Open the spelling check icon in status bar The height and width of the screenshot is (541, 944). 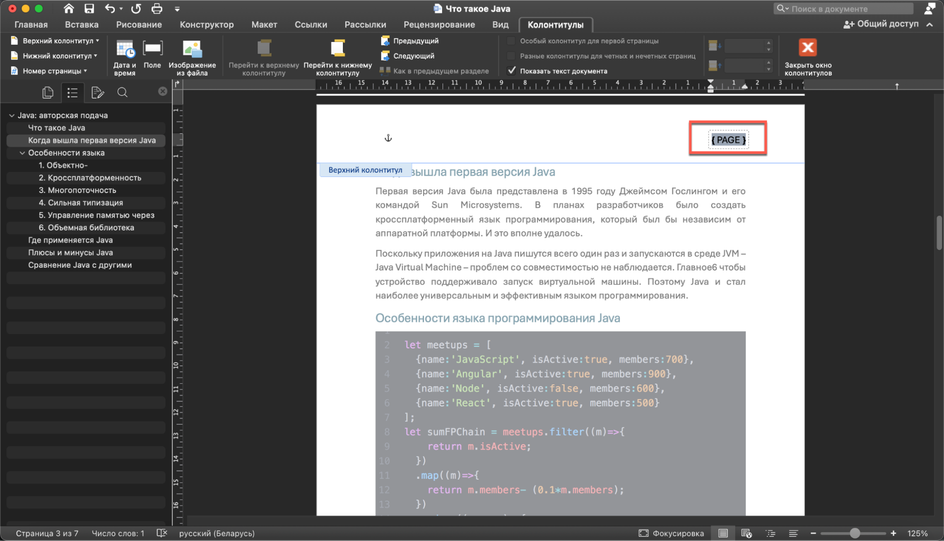(x=162, y=533)
